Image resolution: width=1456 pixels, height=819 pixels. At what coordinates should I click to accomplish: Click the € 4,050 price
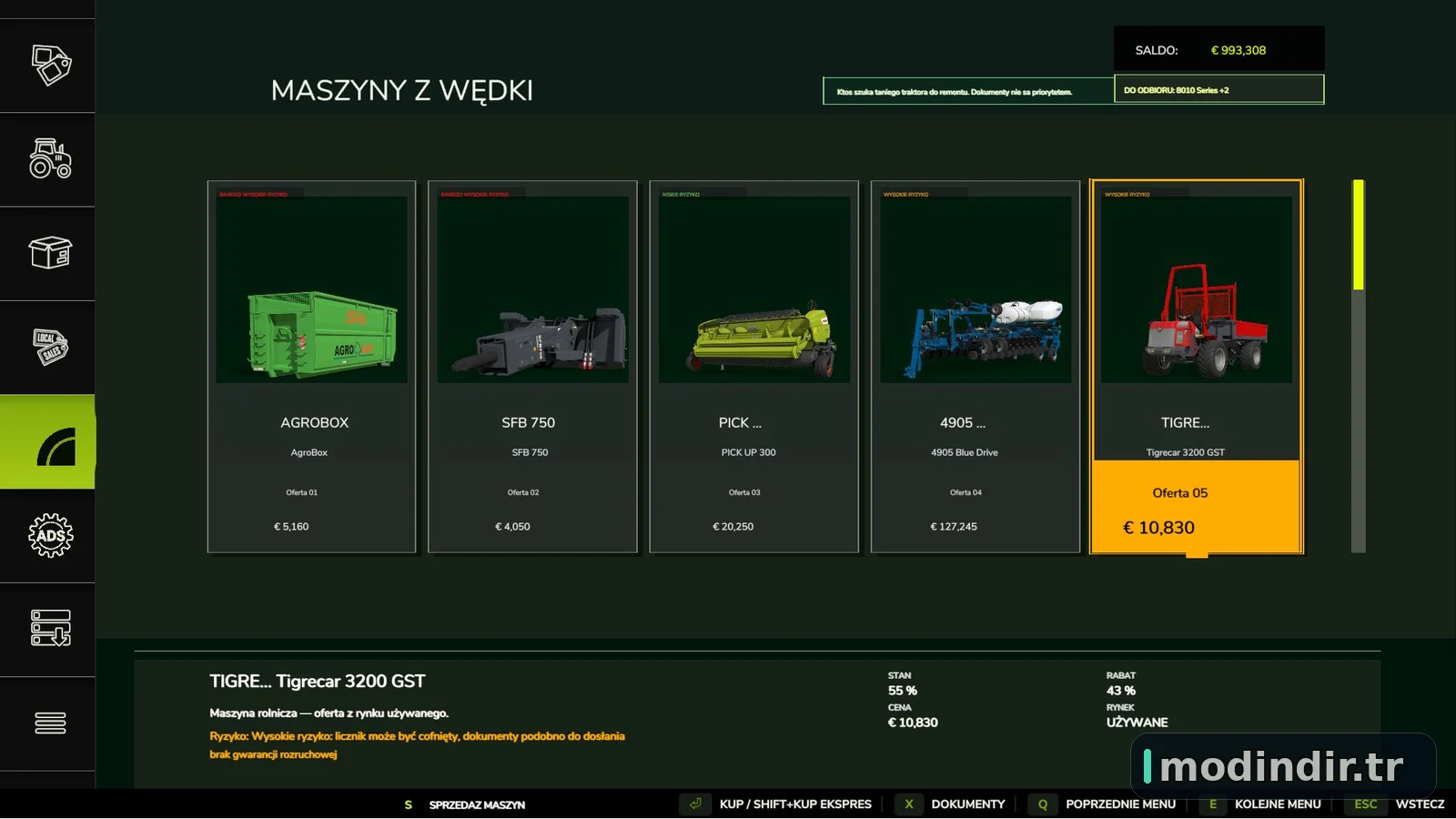pyautogui.click(x=512, y=527)
